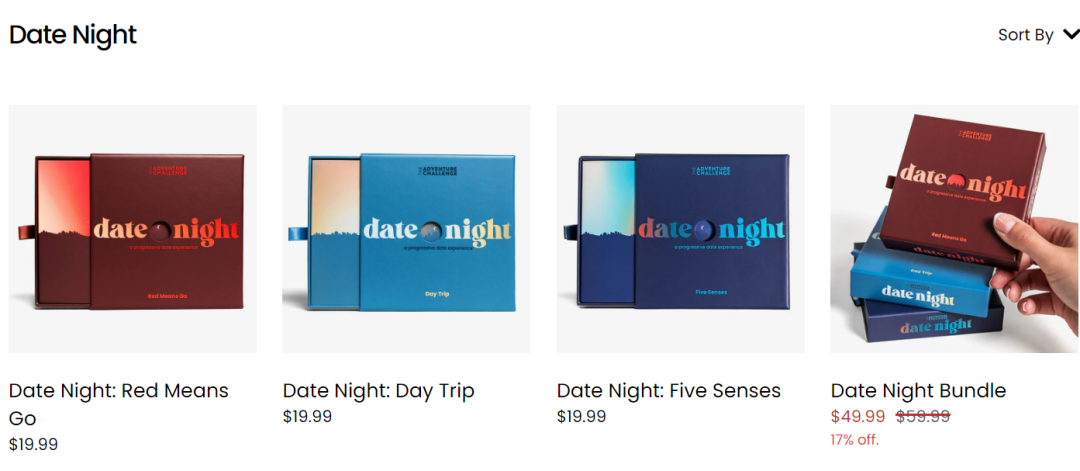The height and width of the screenshot is (471, 1080).
Task: Open the Red Means Go product image
Action: (x=132, y=229)
